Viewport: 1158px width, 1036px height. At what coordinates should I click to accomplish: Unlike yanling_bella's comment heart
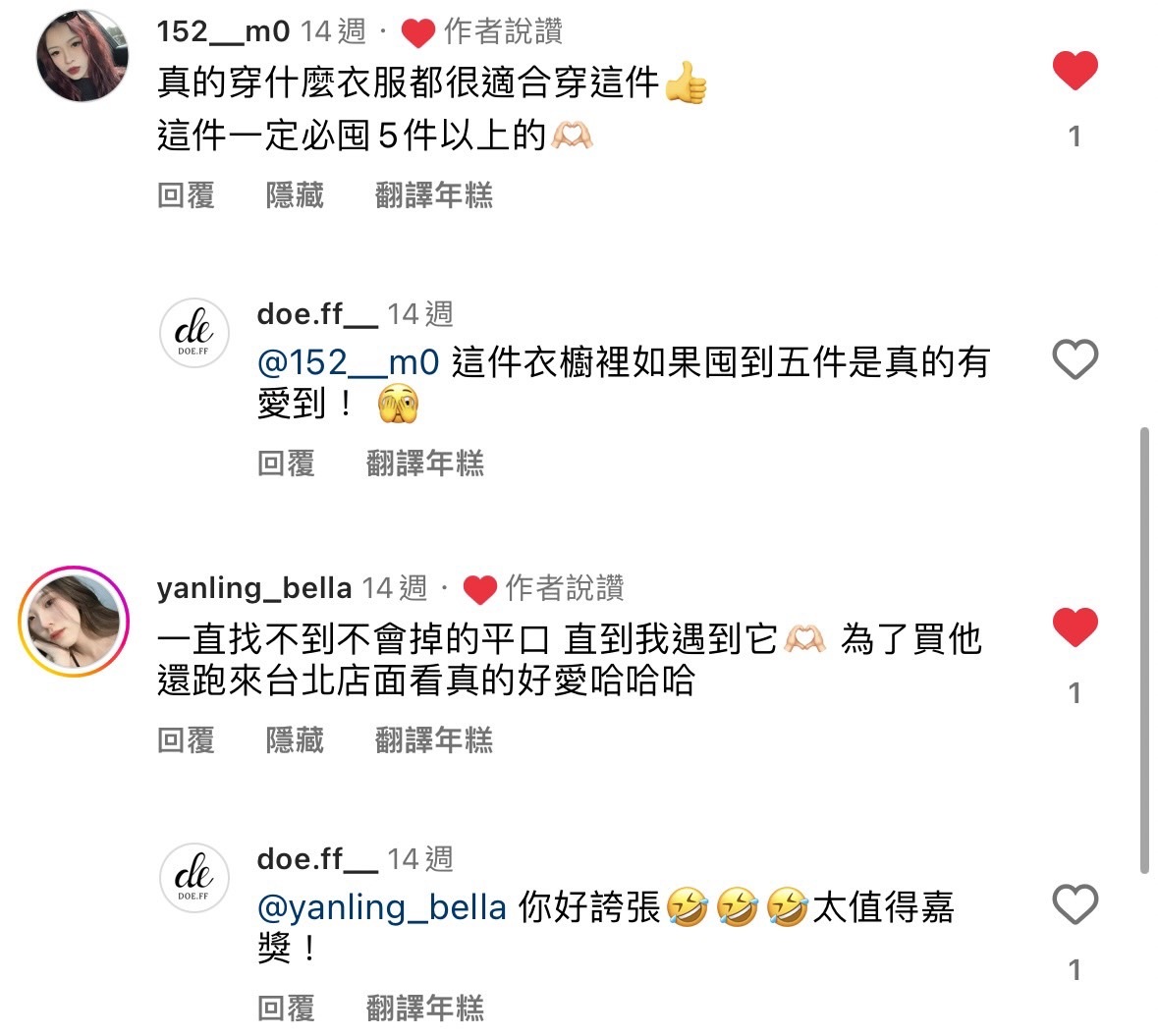click(1075, 627)
